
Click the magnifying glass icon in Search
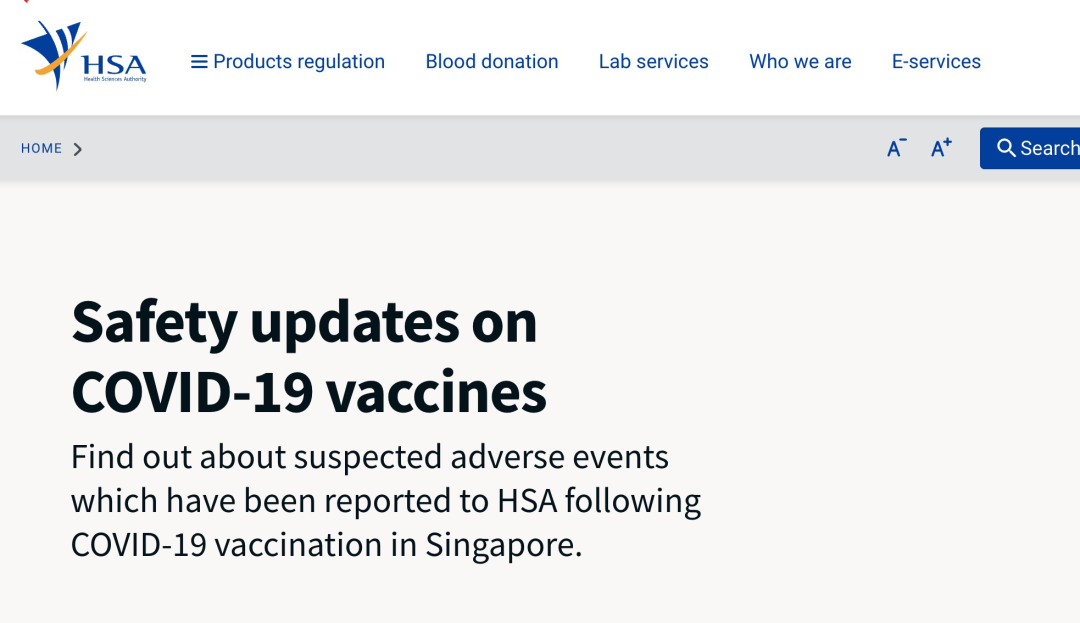pyautogui.click(x=1006, y=148)
